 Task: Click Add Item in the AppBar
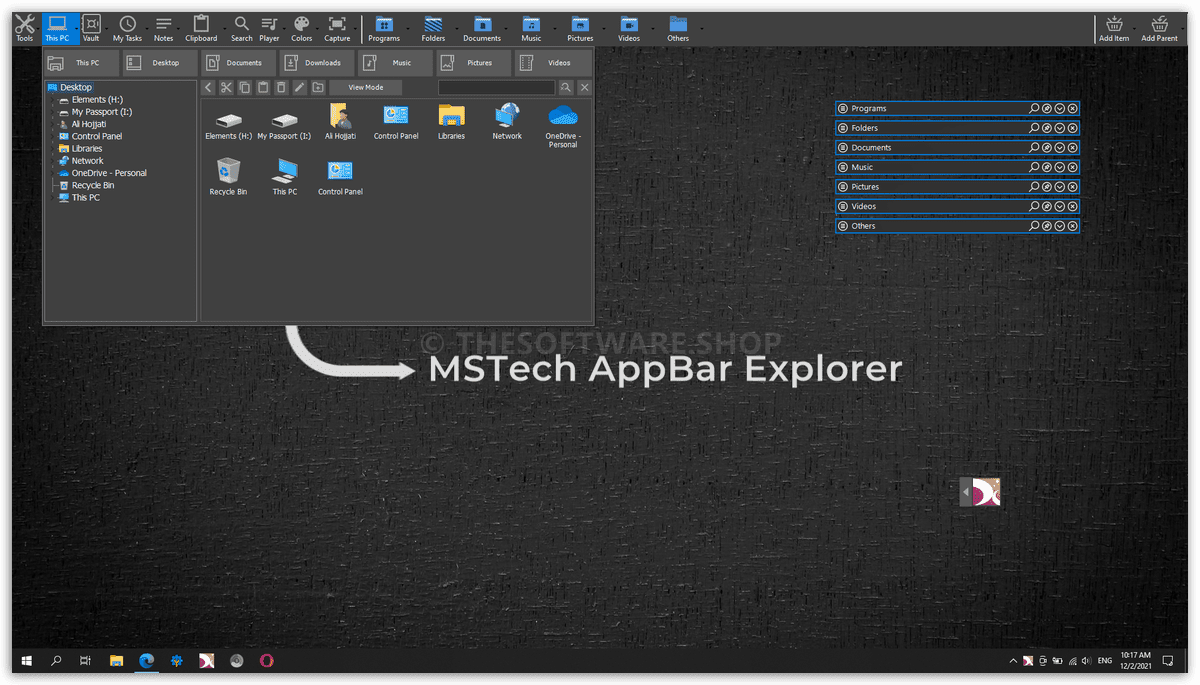tap(1114, 28)
